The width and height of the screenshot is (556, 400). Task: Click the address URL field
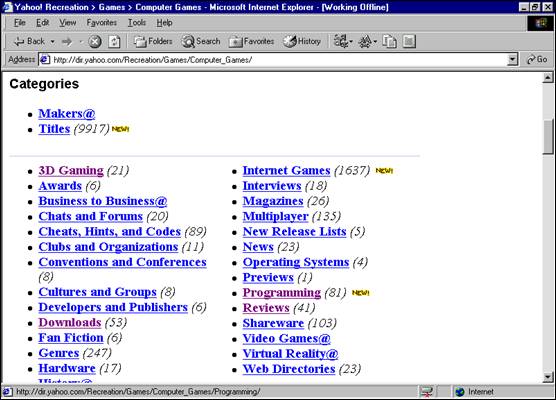pos(278,60)
